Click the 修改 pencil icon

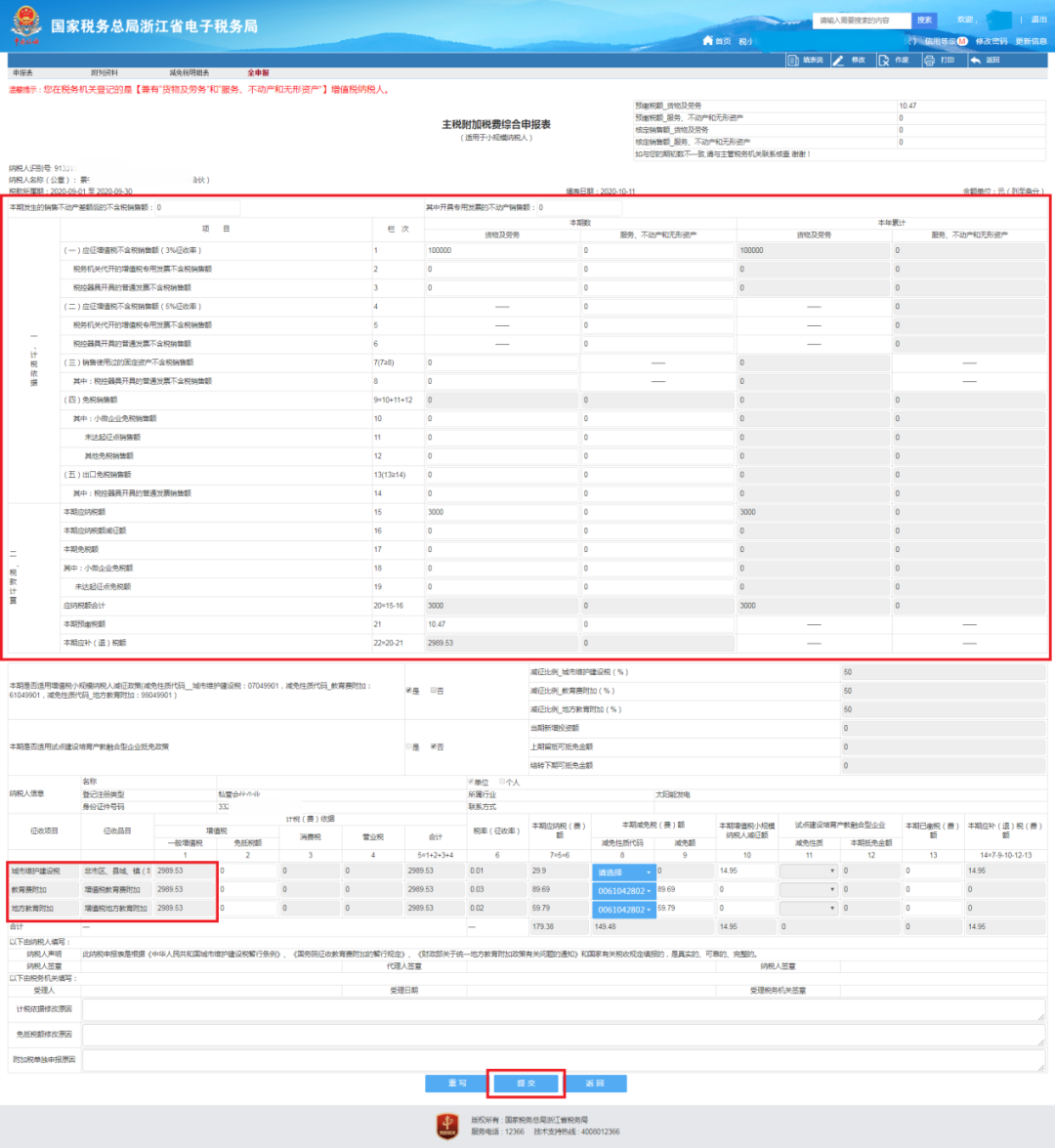[838, 60]
